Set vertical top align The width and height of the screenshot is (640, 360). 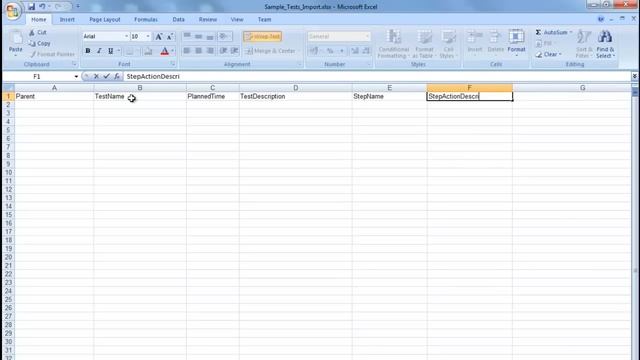(187, 36)
